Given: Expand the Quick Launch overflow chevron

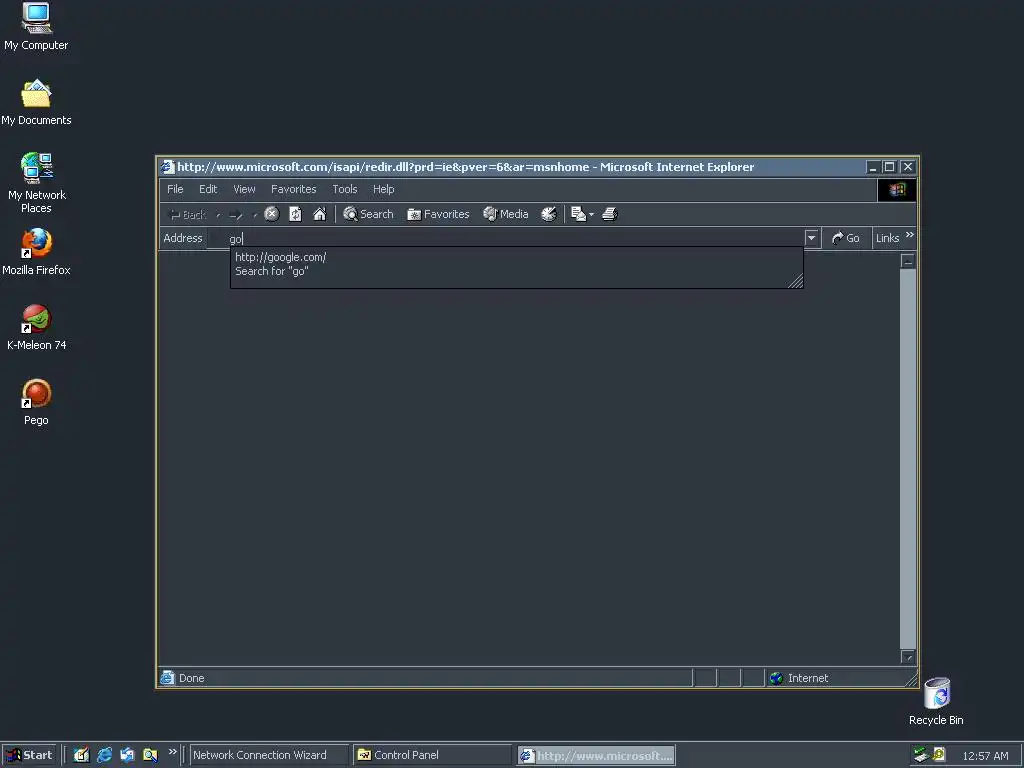Looking at the screenshot, I should pyautogui.click(x=172, y=752).
